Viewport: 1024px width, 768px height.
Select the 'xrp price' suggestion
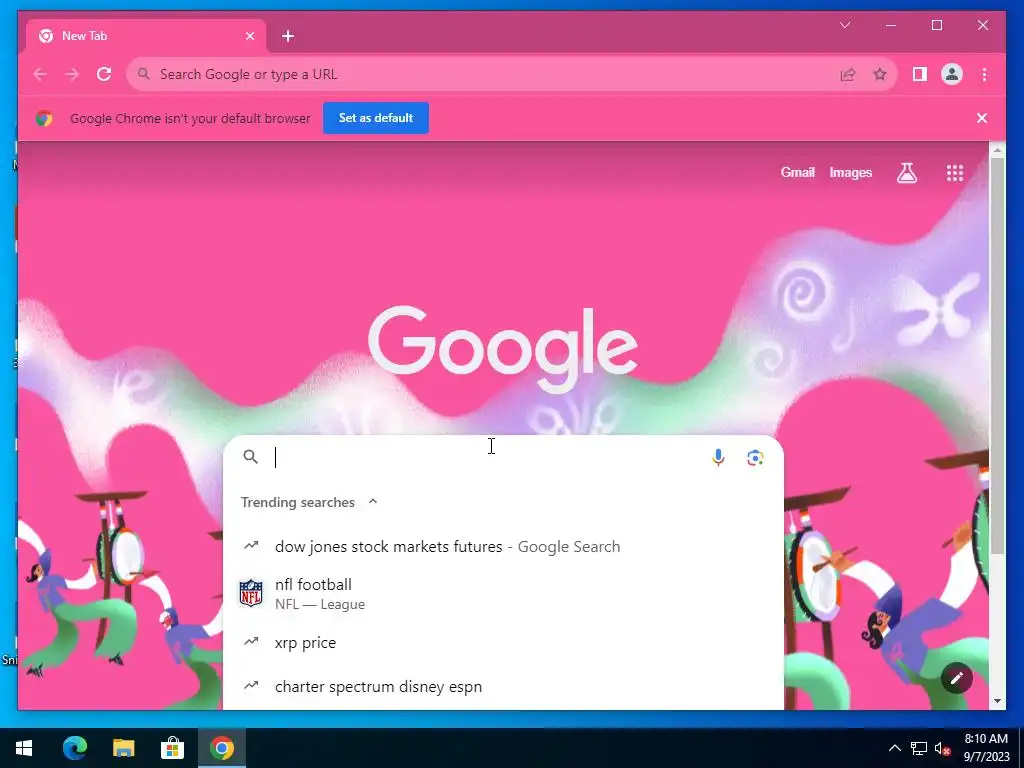click(x=503, y=643)
